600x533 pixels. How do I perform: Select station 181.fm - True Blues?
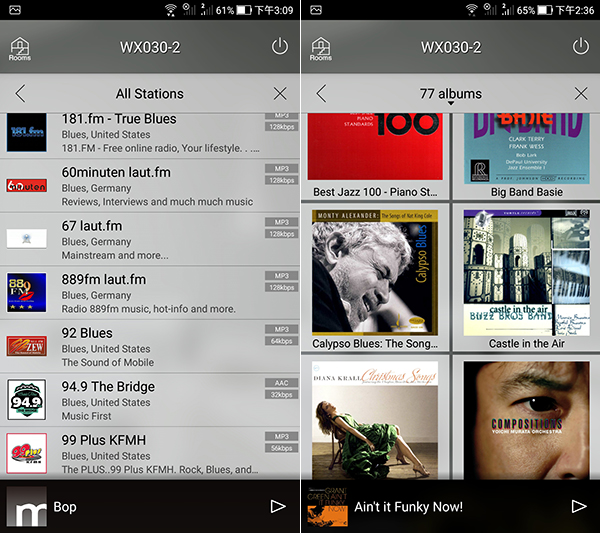click(x=119, y=119)
